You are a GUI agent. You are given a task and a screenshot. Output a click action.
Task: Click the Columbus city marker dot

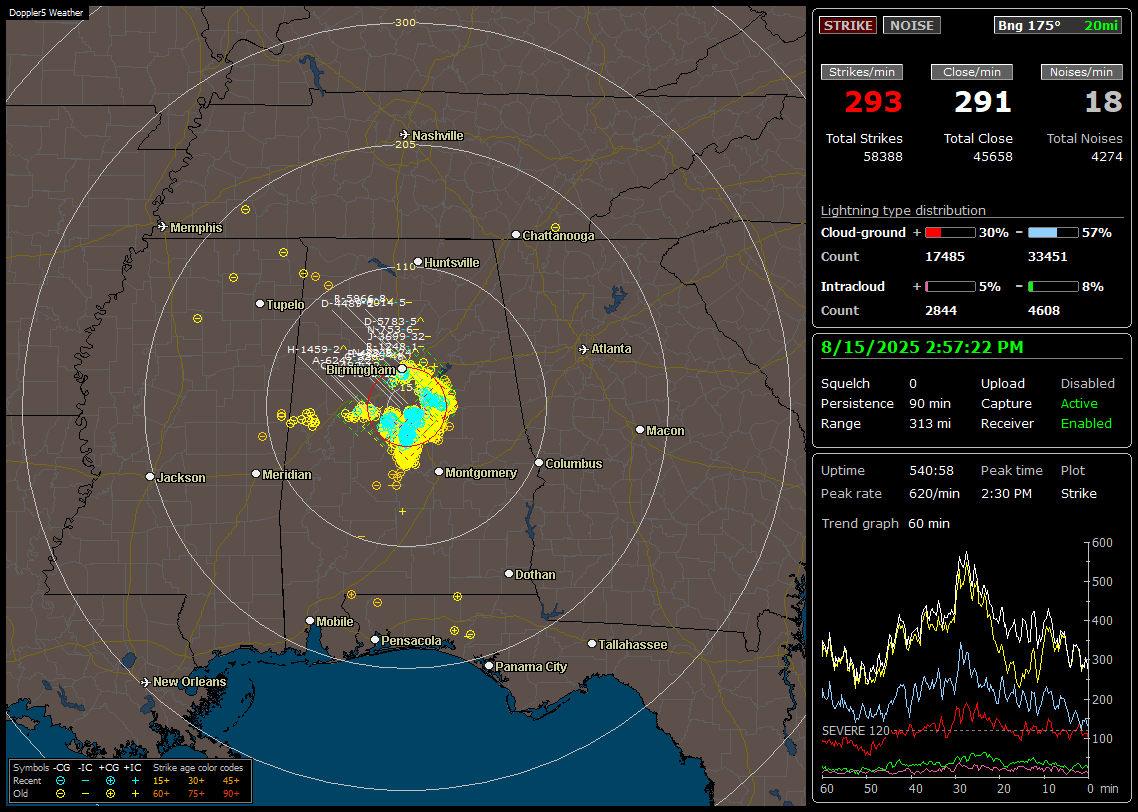(x=539, y=462)
